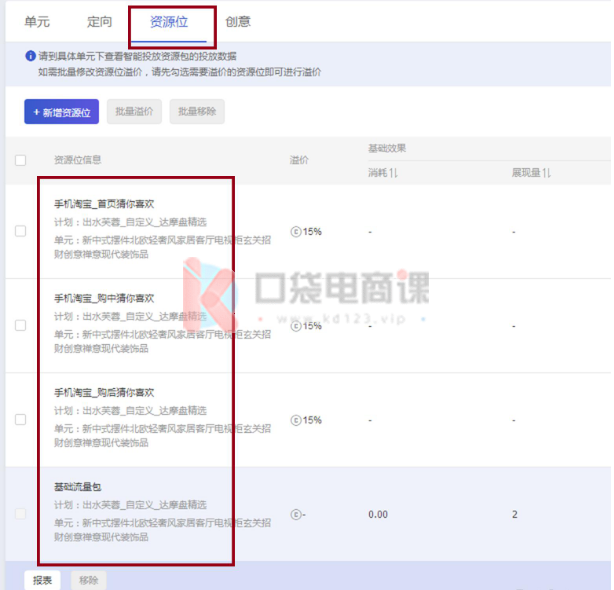This screenshot has height=590, width=614.
Task: Click the 展现量 value 2
Action: click(x=515, y=514)
